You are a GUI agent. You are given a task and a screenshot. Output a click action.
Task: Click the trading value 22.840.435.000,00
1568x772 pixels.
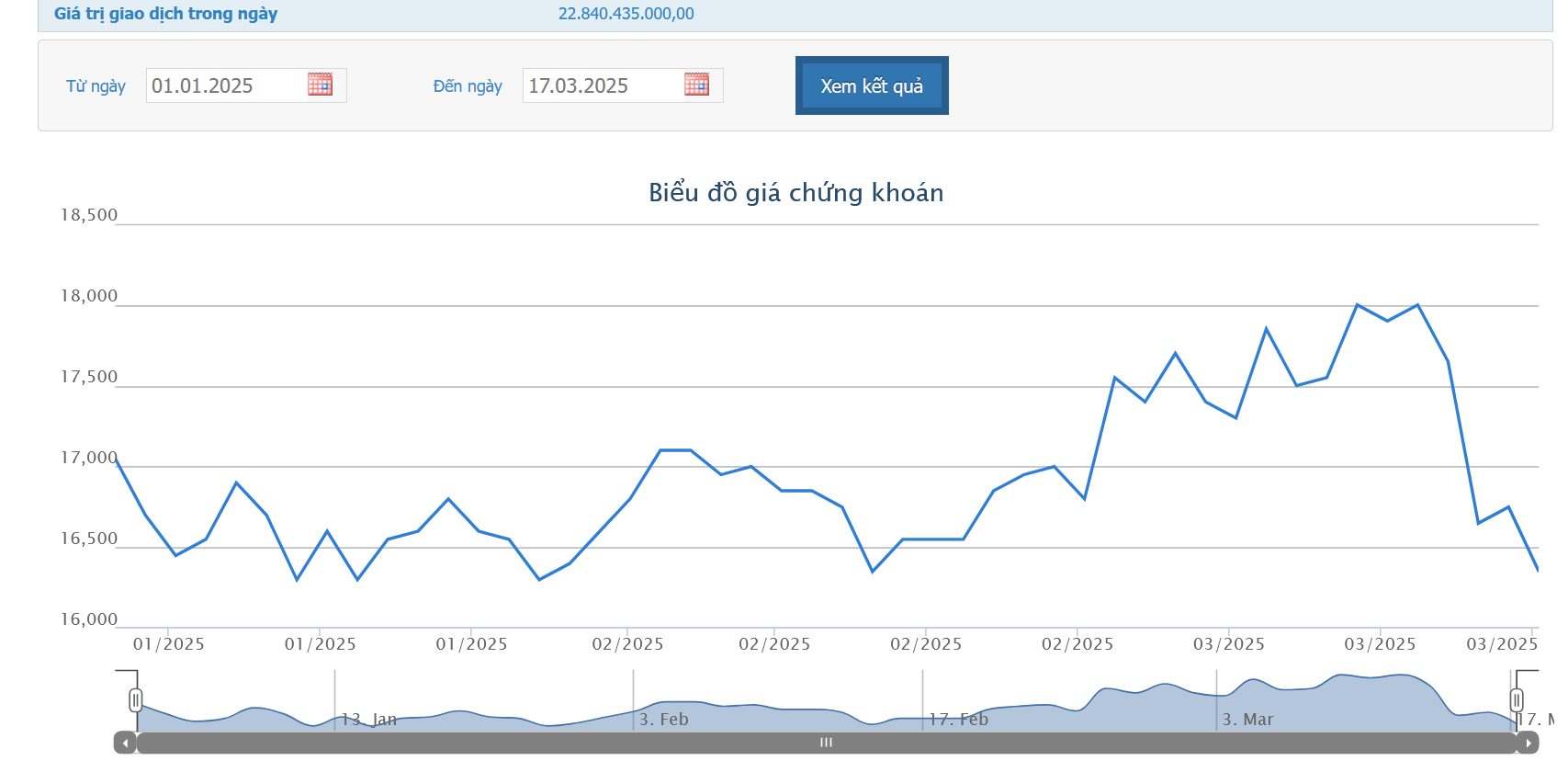coord(626,14)
